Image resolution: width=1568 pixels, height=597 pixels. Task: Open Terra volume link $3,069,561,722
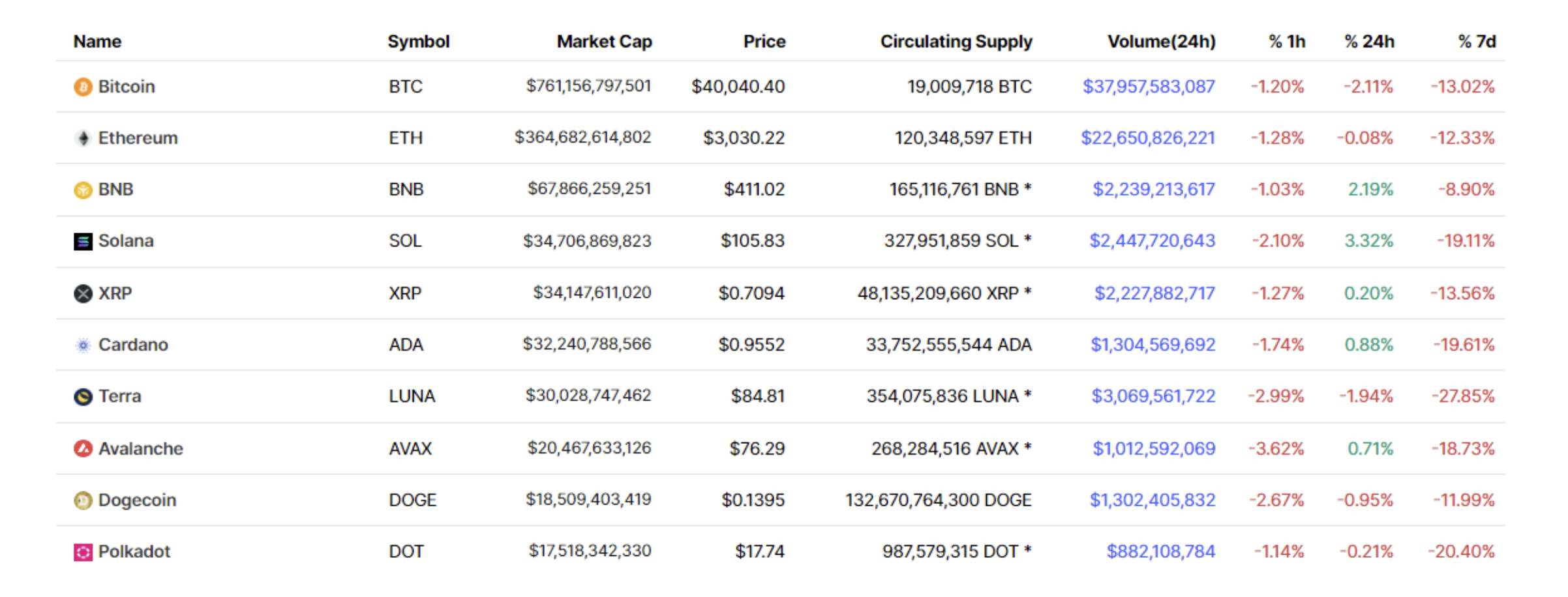(x=1153, y=396)
